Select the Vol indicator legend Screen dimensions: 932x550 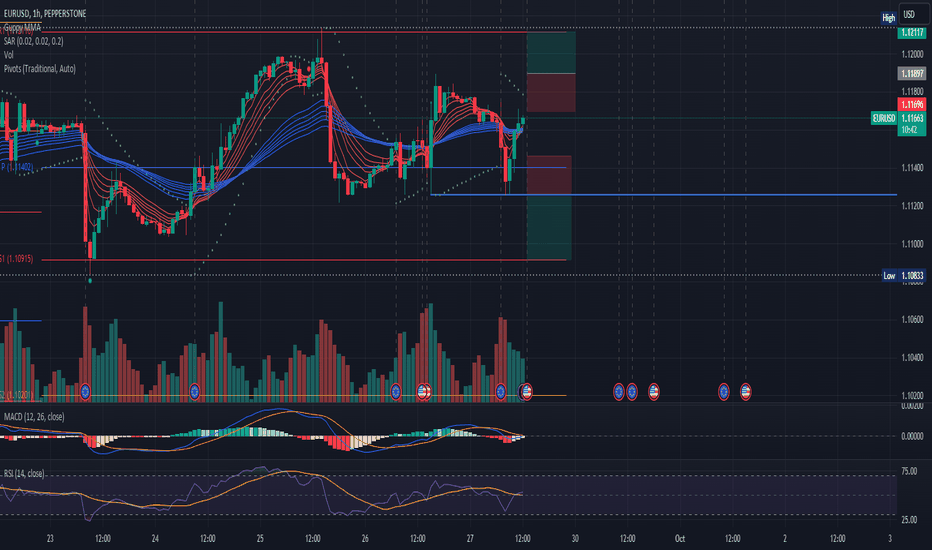pos(8,55)
